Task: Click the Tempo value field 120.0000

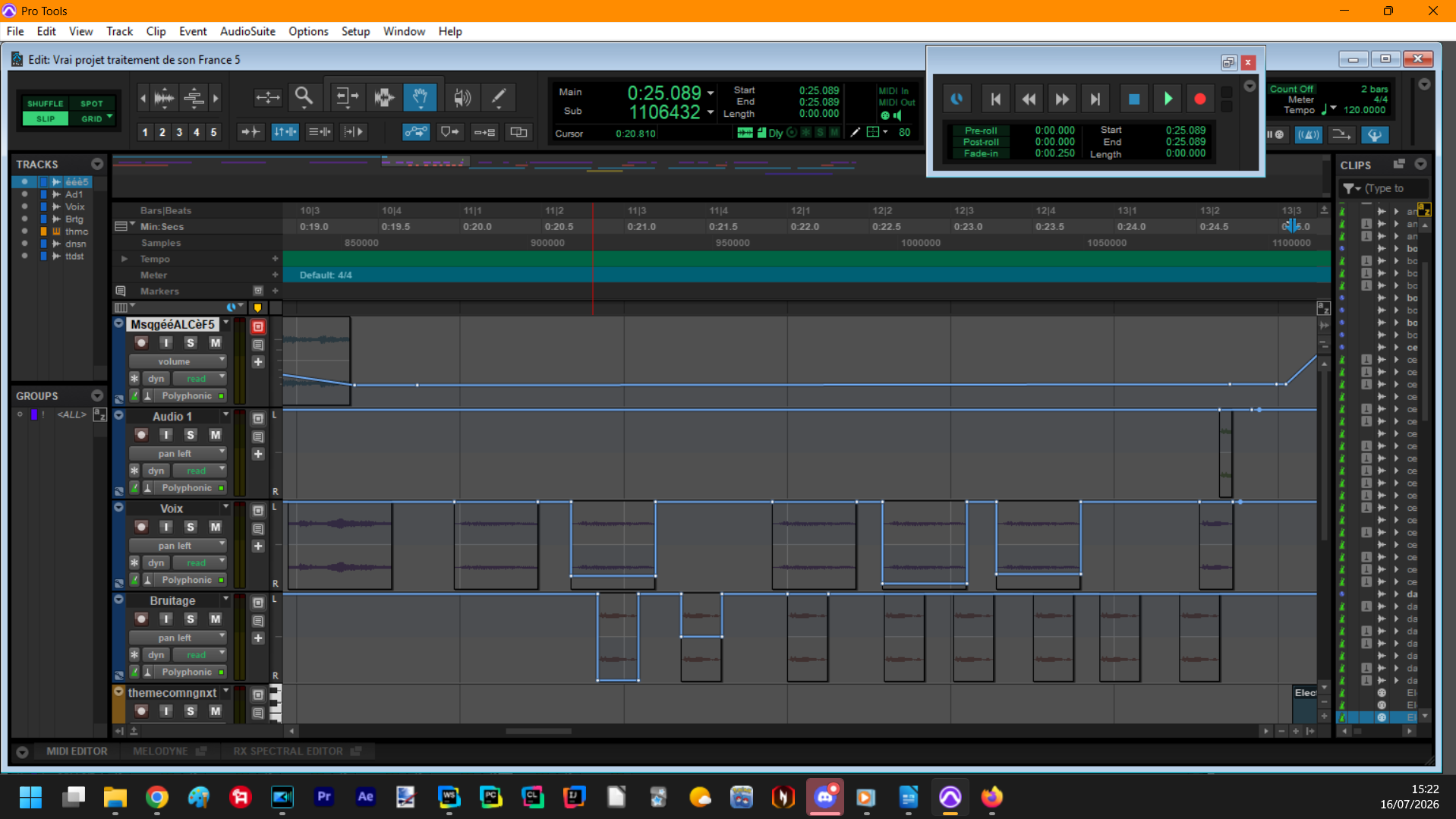Action: 1364,110
